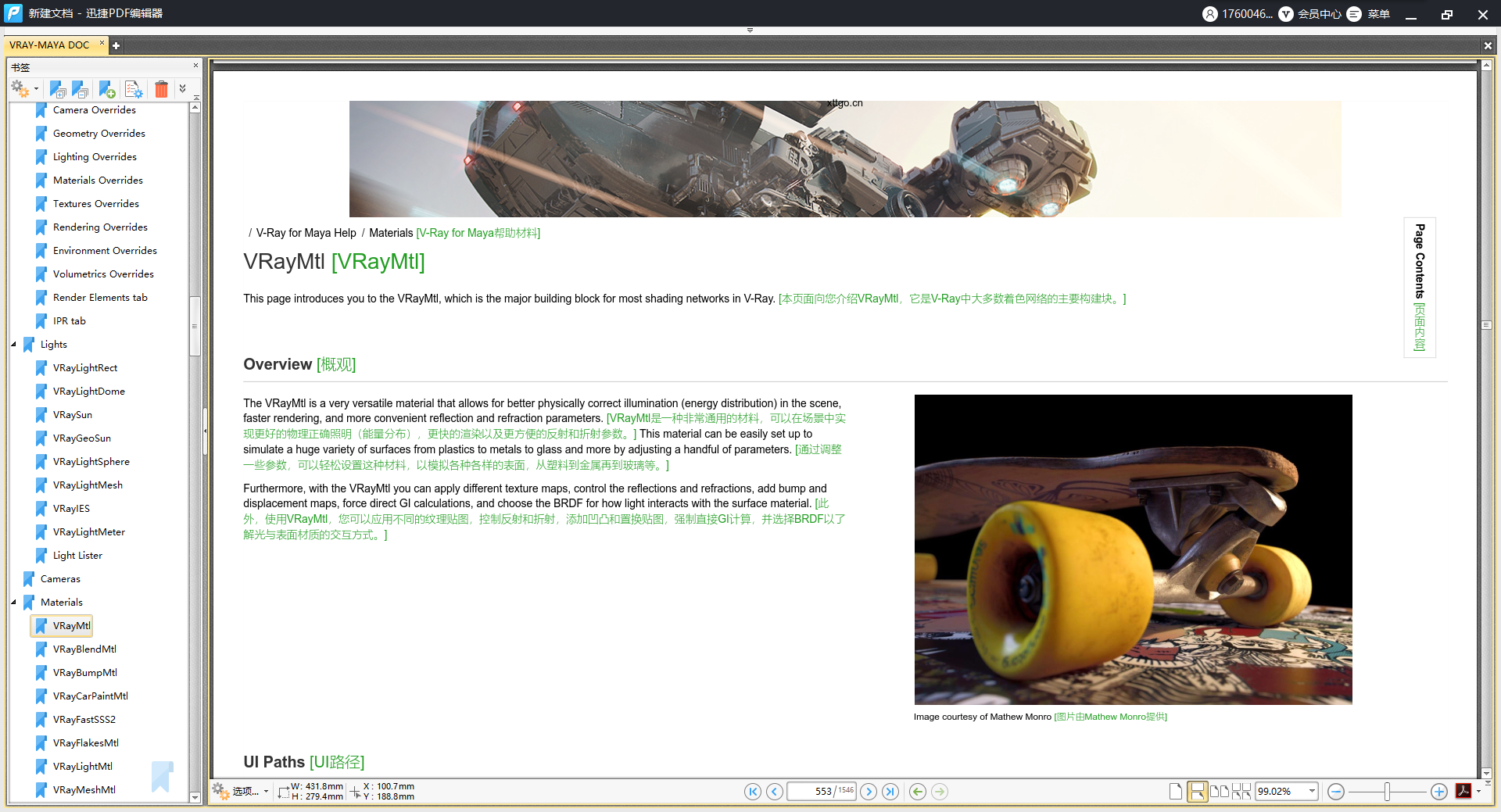Go to the previous page
Screen dimensions: 1501x812
(775, 792)
